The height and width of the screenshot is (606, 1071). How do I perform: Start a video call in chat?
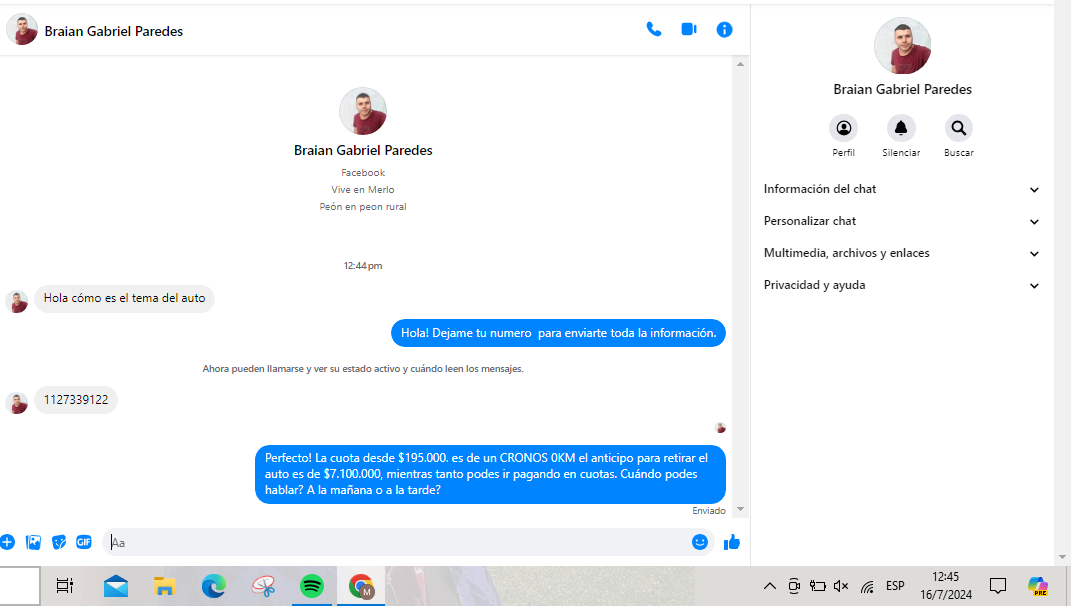tap(689, 30)
